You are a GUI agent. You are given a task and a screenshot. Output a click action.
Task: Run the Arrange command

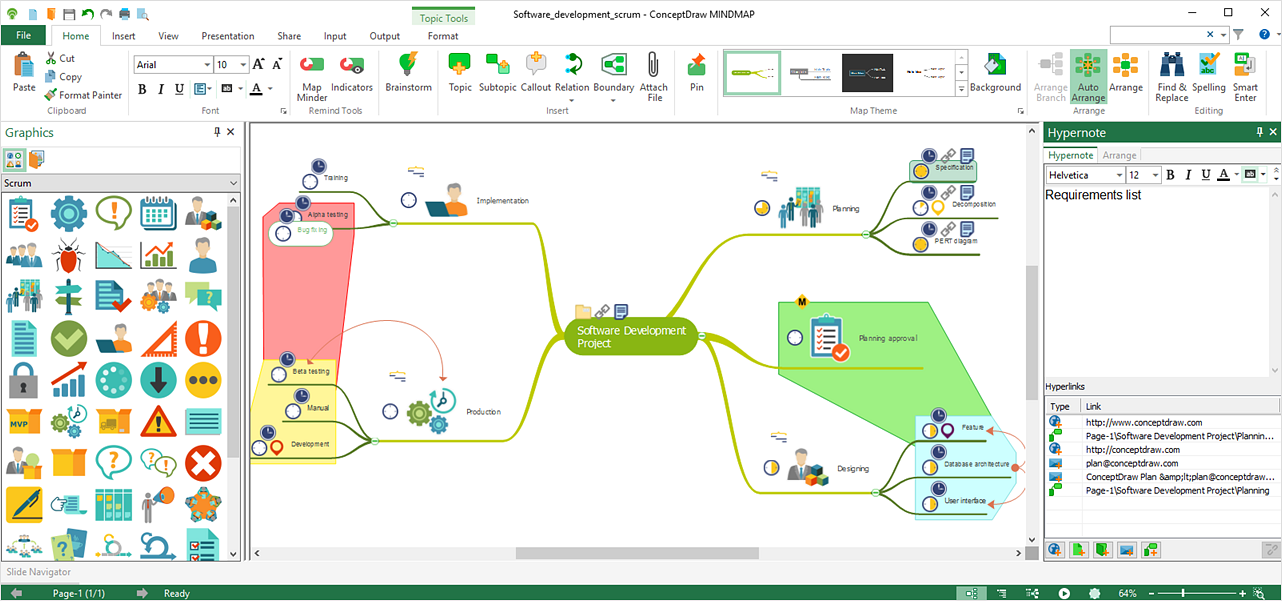coord(1125,74)
